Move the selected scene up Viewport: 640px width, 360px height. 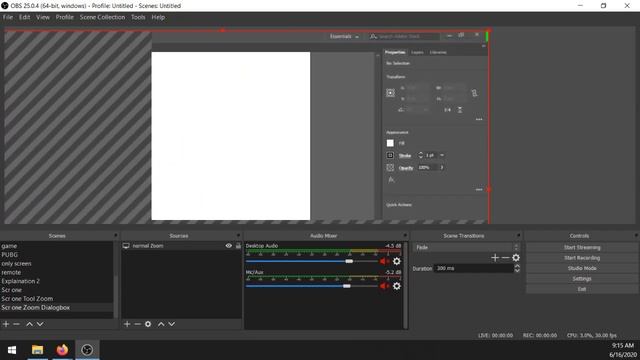pos(29,324)
